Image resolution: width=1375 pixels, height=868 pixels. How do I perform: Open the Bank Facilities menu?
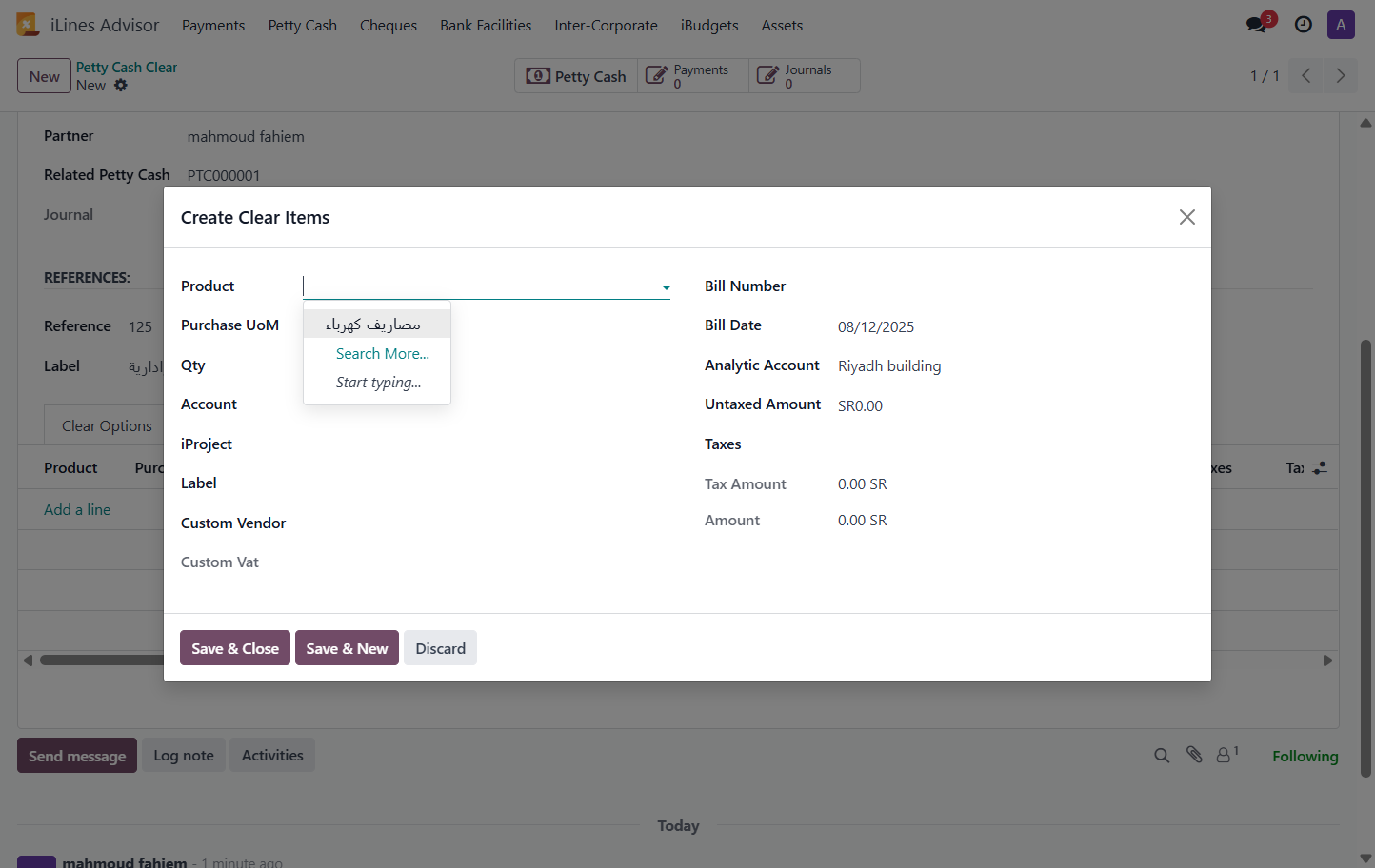click(486, 26)
